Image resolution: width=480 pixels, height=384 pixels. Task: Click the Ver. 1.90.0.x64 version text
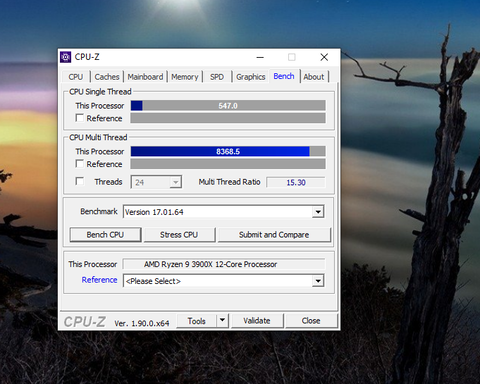142,323
